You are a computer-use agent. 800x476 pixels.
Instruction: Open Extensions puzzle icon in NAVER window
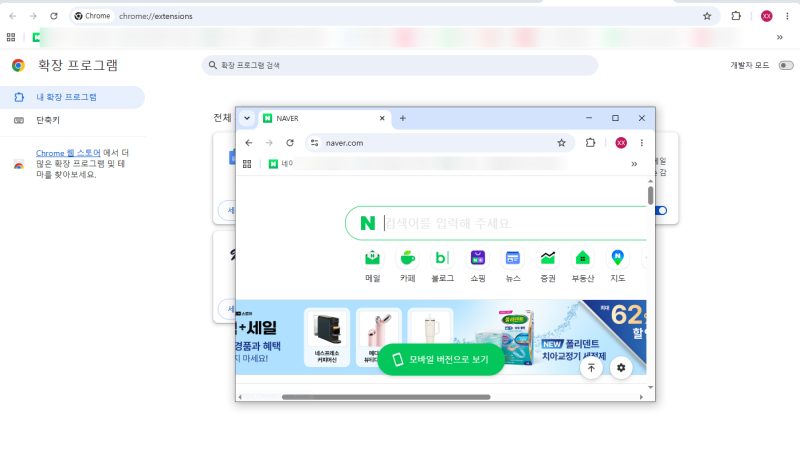point(590,143)
